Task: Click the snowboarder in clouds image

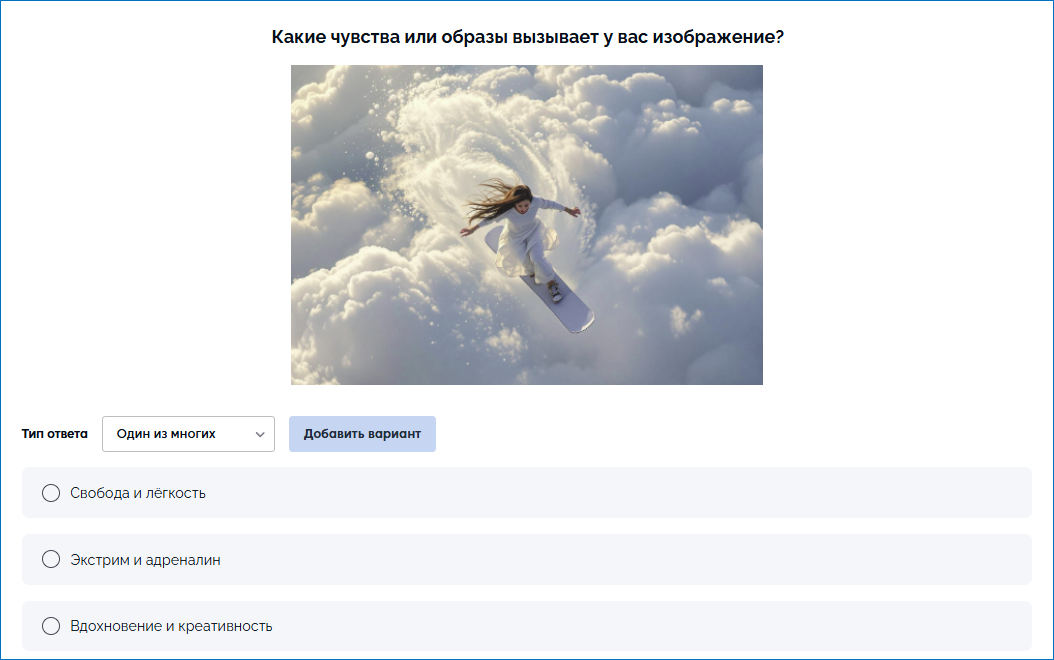Action: [526, 224]
